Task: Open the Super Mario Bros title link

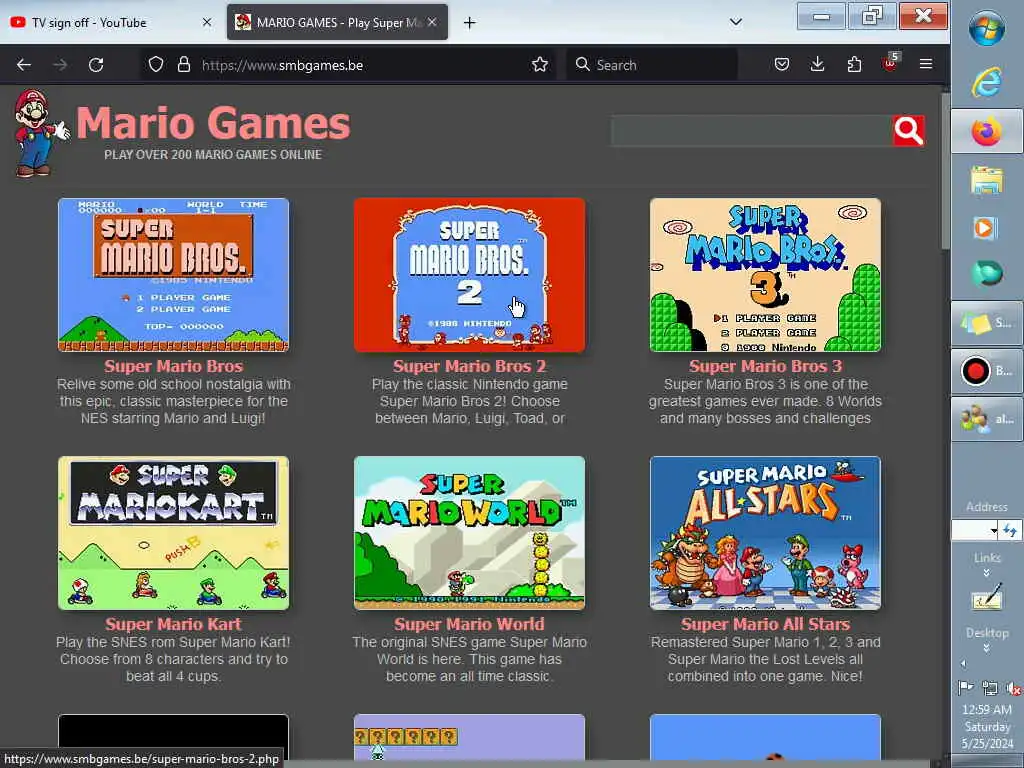Action: click(x=174, y=366)
